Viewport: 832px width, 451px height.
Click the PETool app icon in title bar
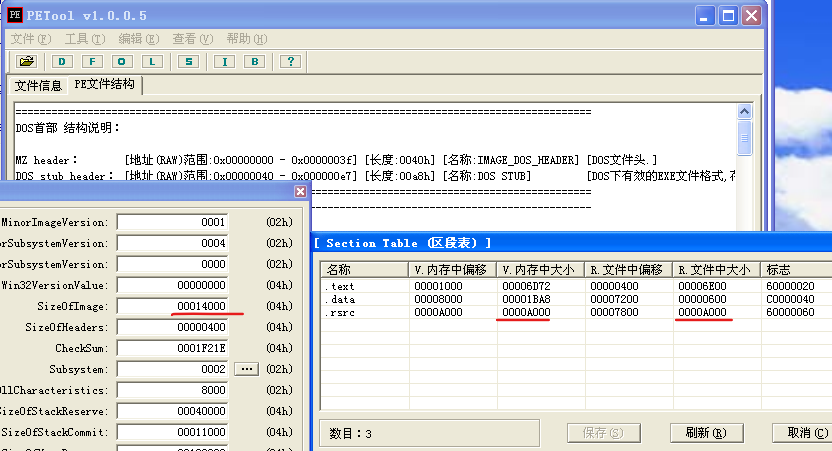coord(15,15)
